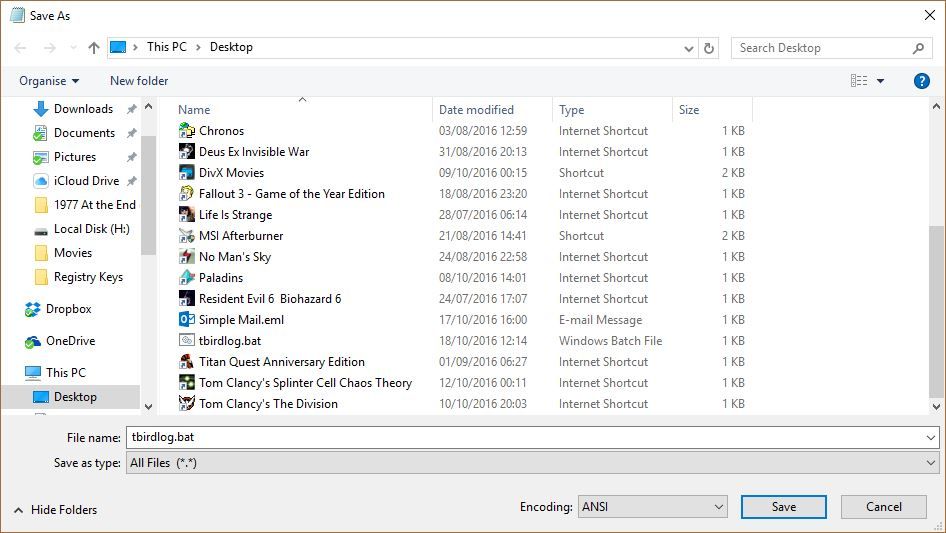Click the E-mail Message type text
The width and height of the screenshot is (946, 533).
click(x=600, y=319)
